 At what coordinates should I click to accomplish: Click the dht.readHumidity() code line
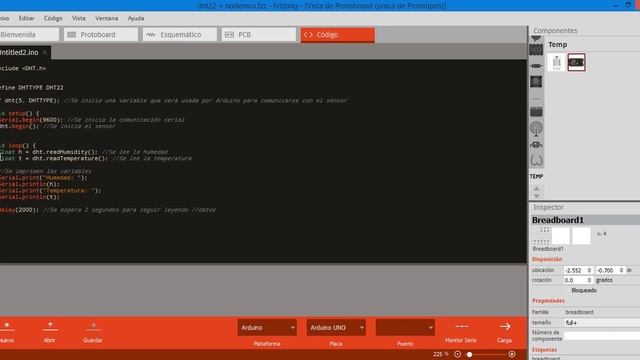coord(84,152)
